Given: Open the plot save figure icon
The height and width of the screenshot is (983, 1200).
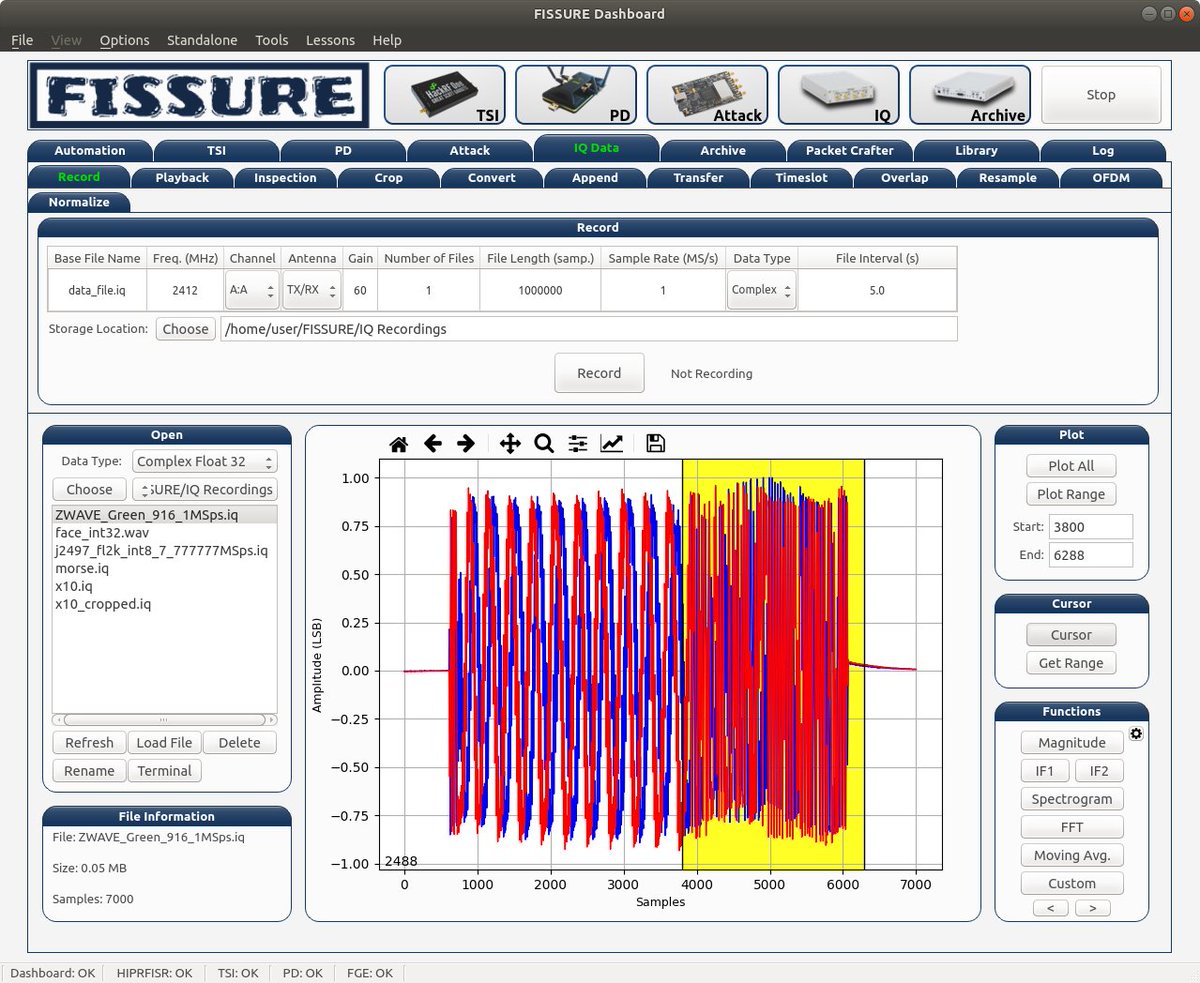Looking at the screenshot, I should pyautogui.click(x=655, y=443).
